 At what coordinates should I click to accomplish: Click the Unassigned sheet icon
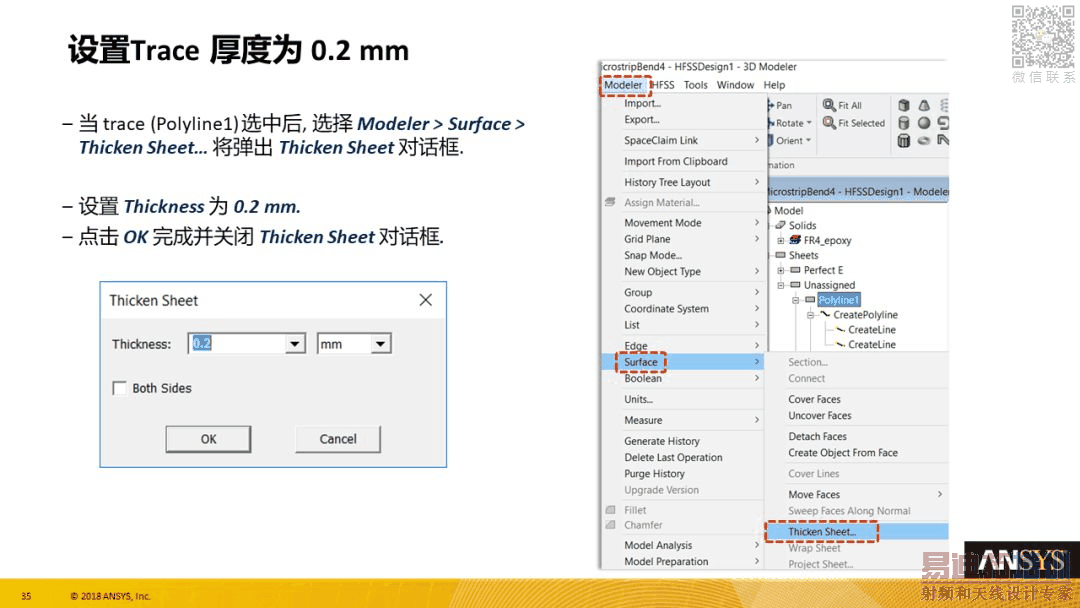pos(795,284)
